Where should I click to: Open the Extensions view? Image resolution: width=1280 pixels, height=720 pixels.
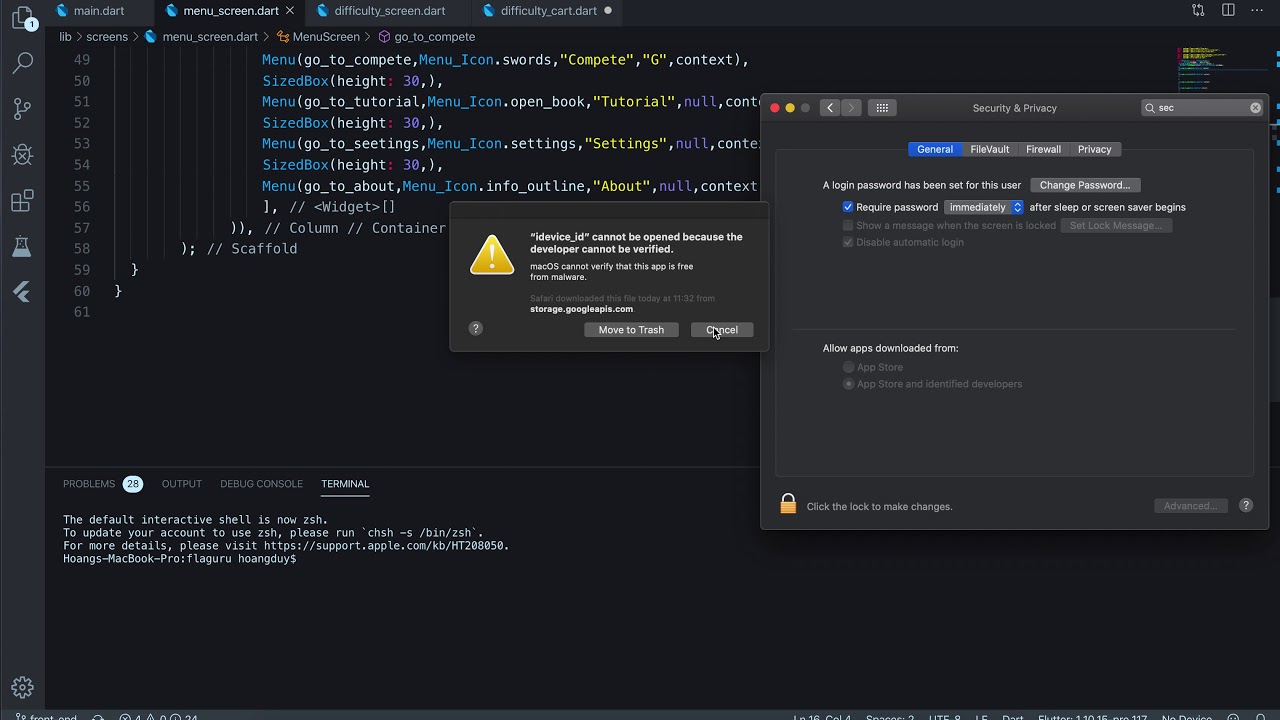[22, 201]
